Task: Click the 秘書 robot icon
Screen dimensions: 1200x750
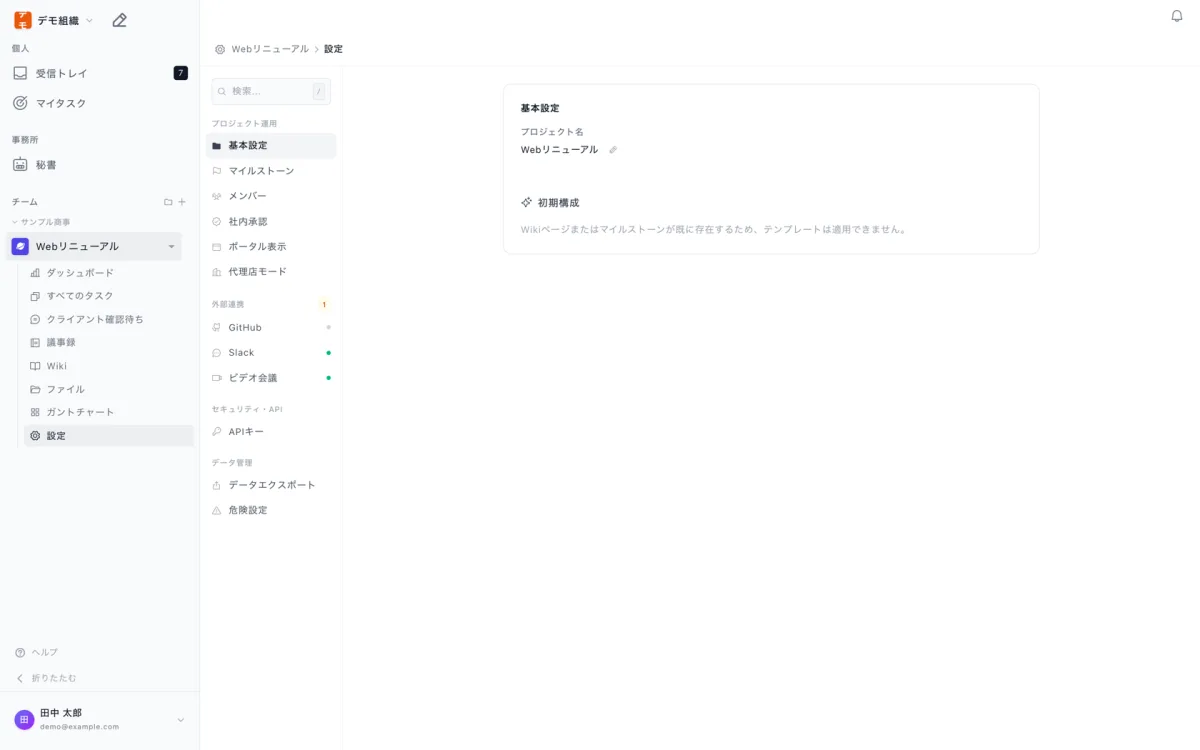Action: [20, 164]
